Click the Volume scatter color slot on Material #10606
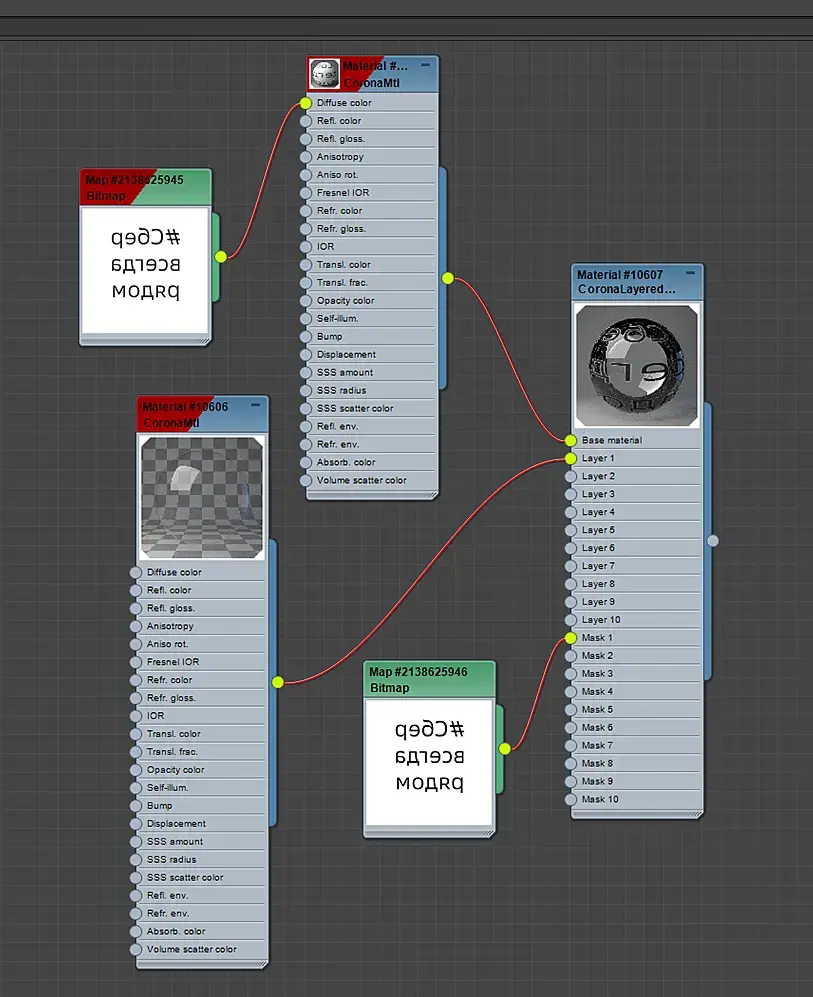Image resolution: width=813 pixels, height=997 pixels. tap(200, 949)
